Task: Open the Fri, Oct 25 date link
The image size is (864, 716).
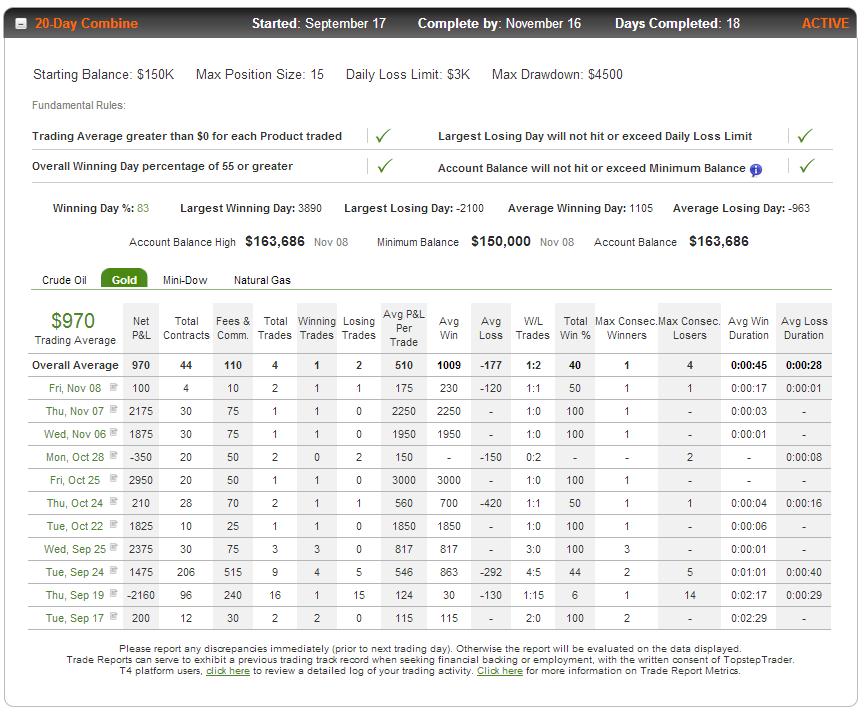Action: click(x=75, y=480)
